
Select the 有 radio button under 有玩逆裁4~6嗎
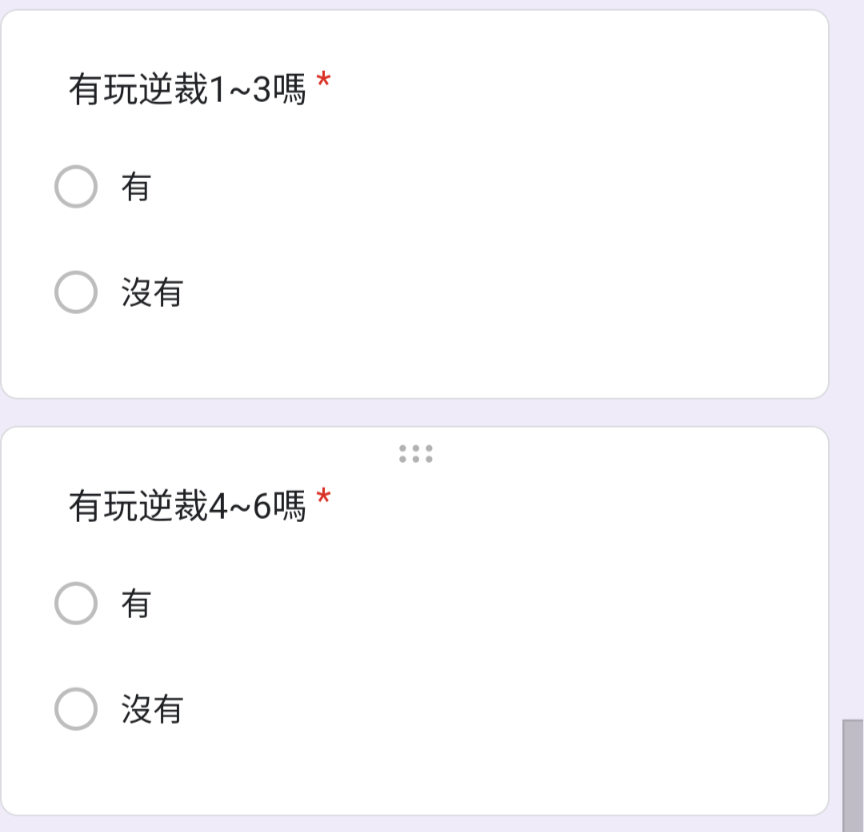tap(76, 603)
